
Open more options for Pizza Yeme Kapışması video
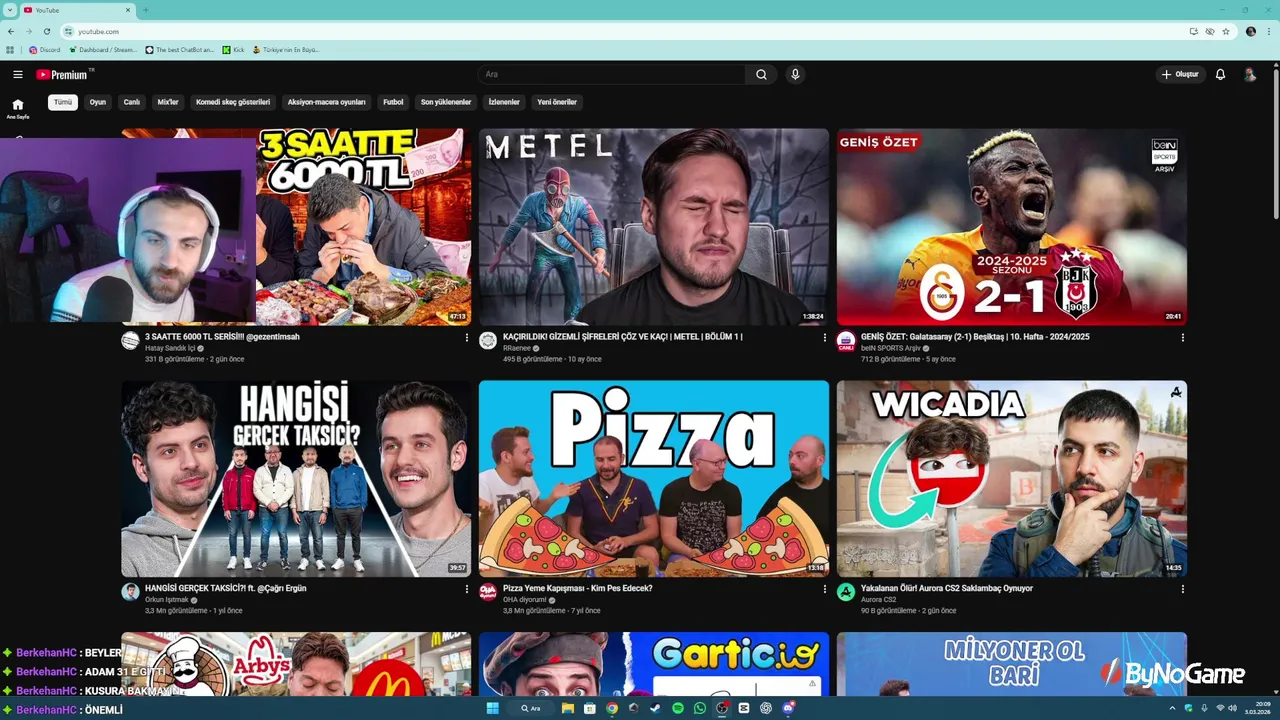(825, 589)
